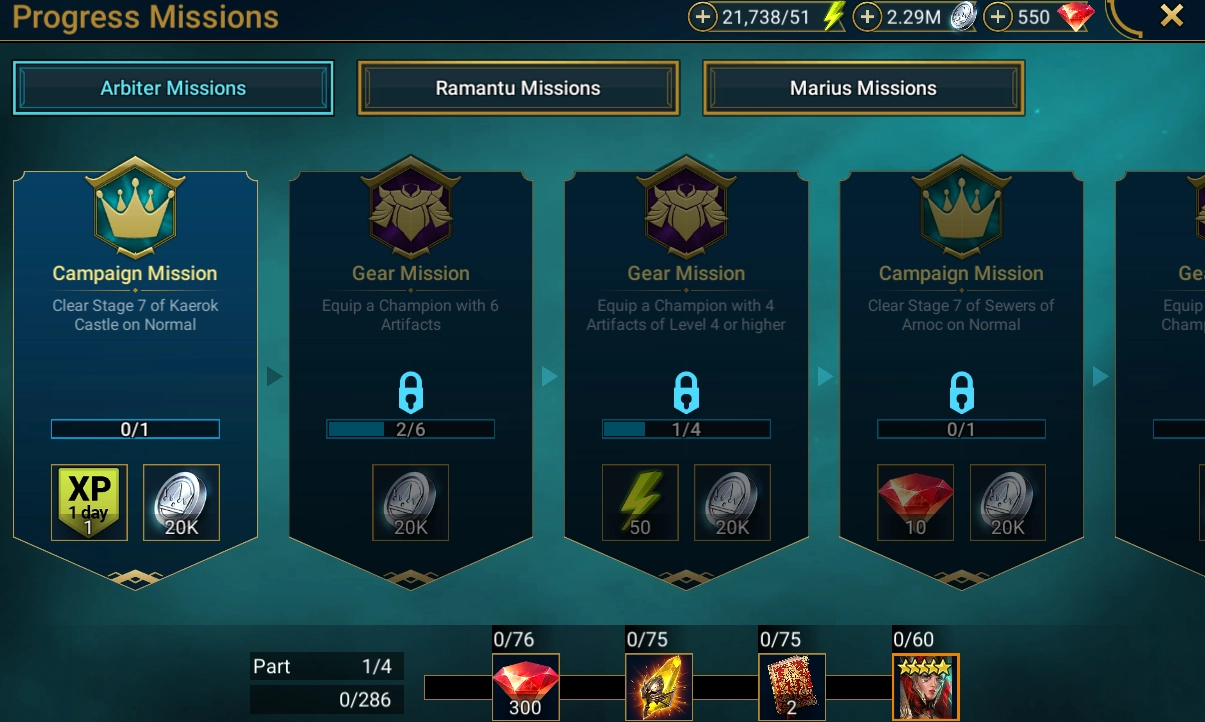Image resolution: width=1205 pixels, height=722 pixels.
Task: Select the 300 gems milestone reward
Action: 525,687
